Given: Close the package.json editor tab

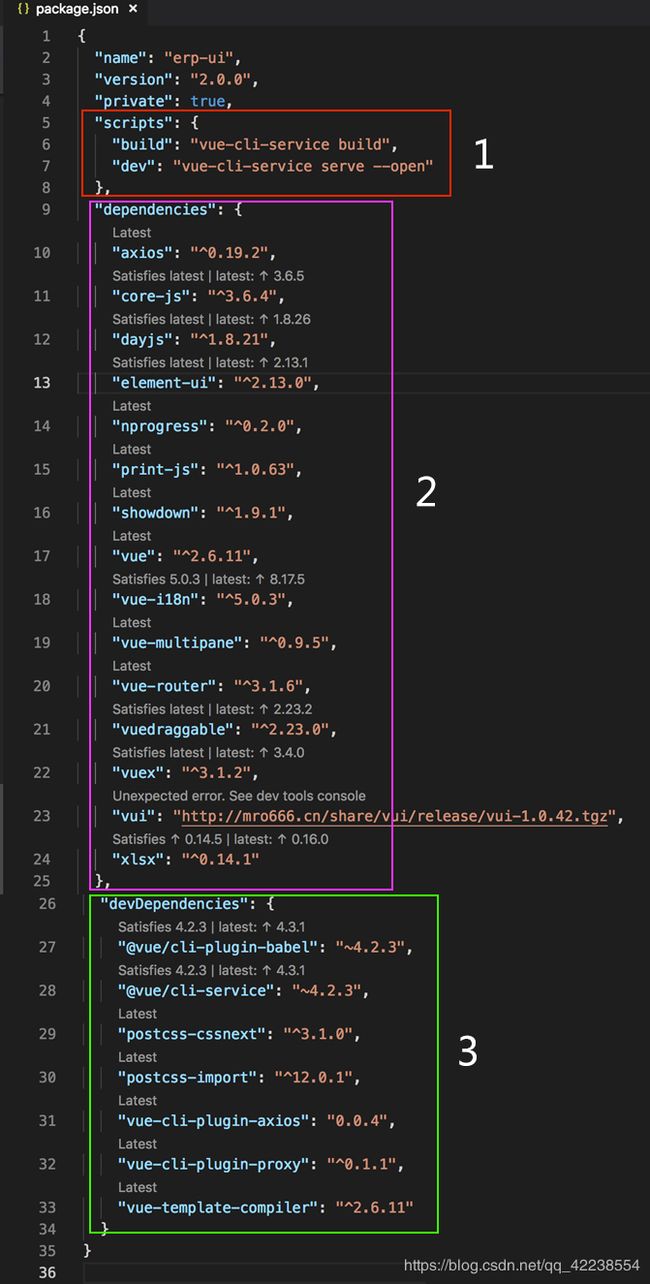Looking at the screenshot, I should (133, 9).
